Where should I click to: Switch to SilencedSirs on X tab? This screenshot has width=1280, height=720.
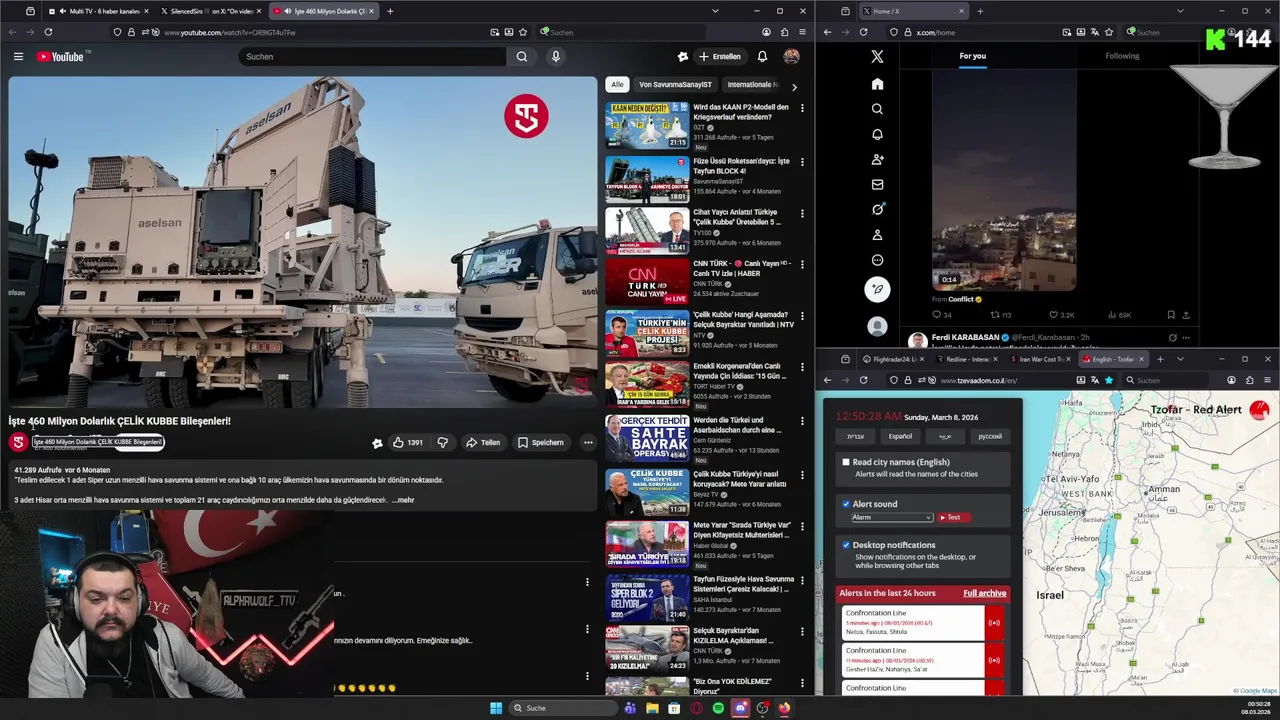pyautogui.click(x=211, y=11)
